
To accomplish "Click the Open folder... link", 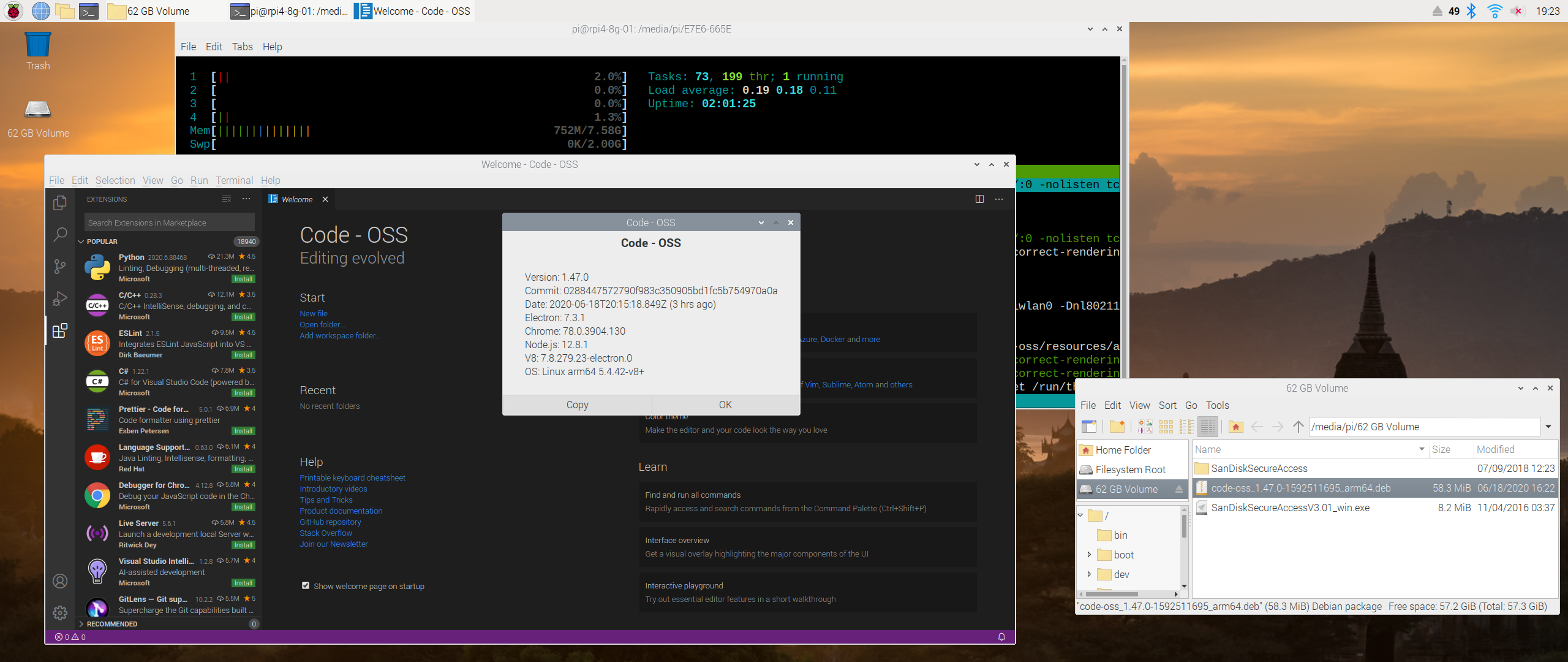I will (x=322, y=324).
